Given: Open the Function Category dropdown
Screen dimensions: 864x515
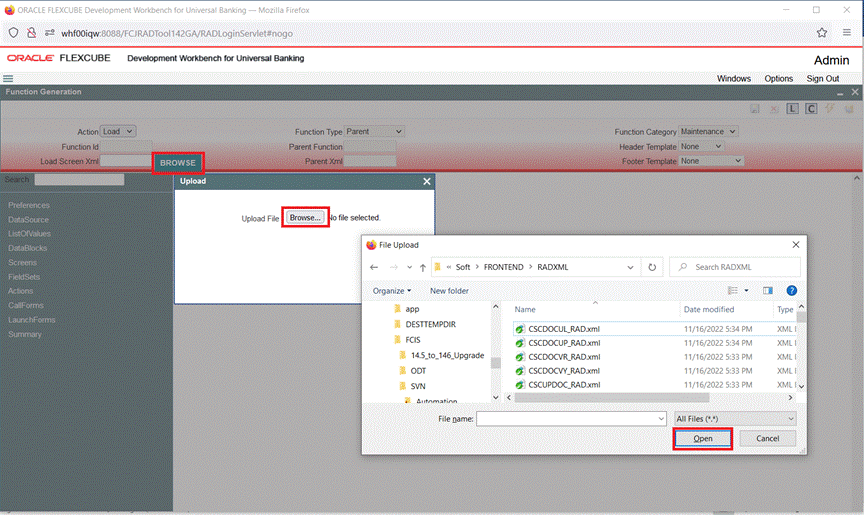Looking at the screenshot, I should pyautogui.click(x=708, y=132).
